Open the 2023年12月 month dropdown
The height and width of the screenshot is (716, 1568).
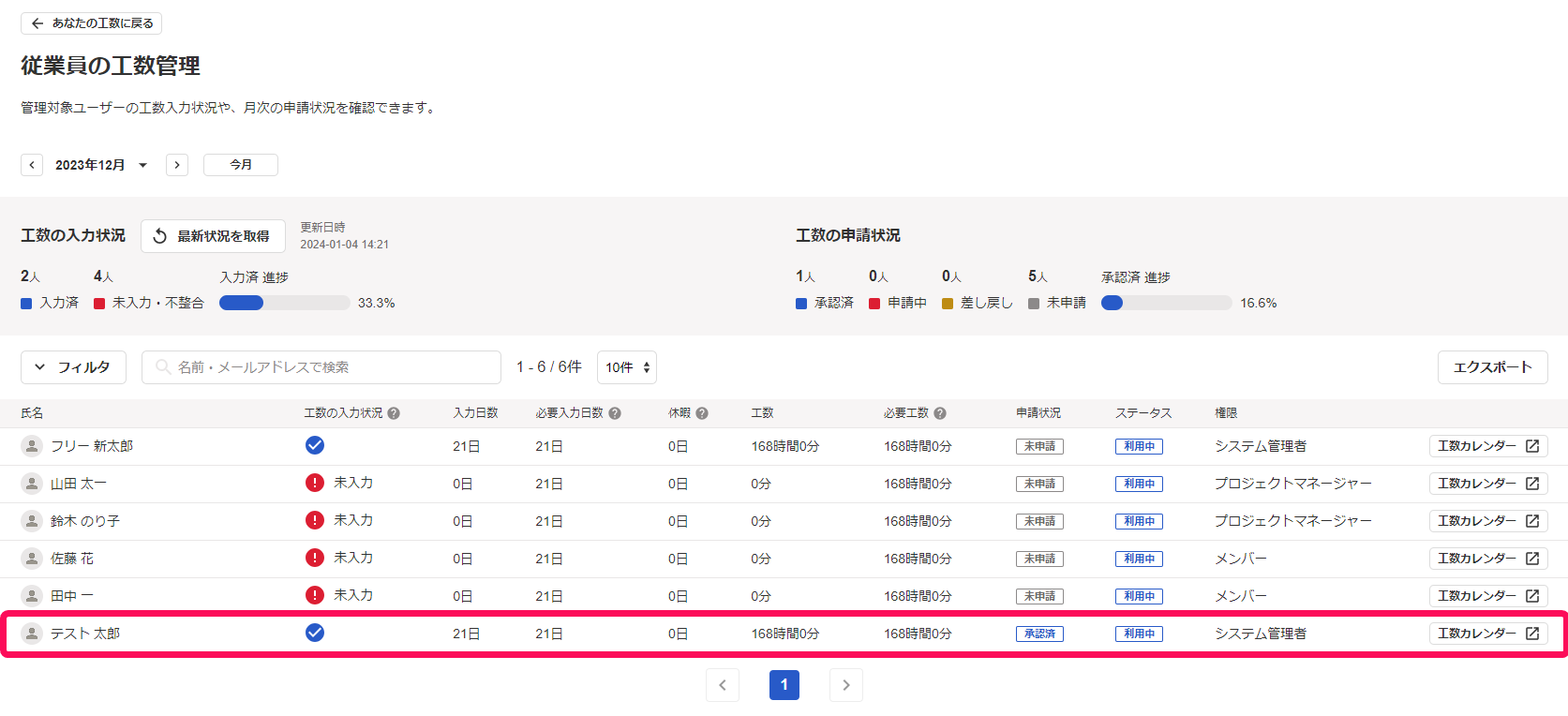tap(101, 165)
